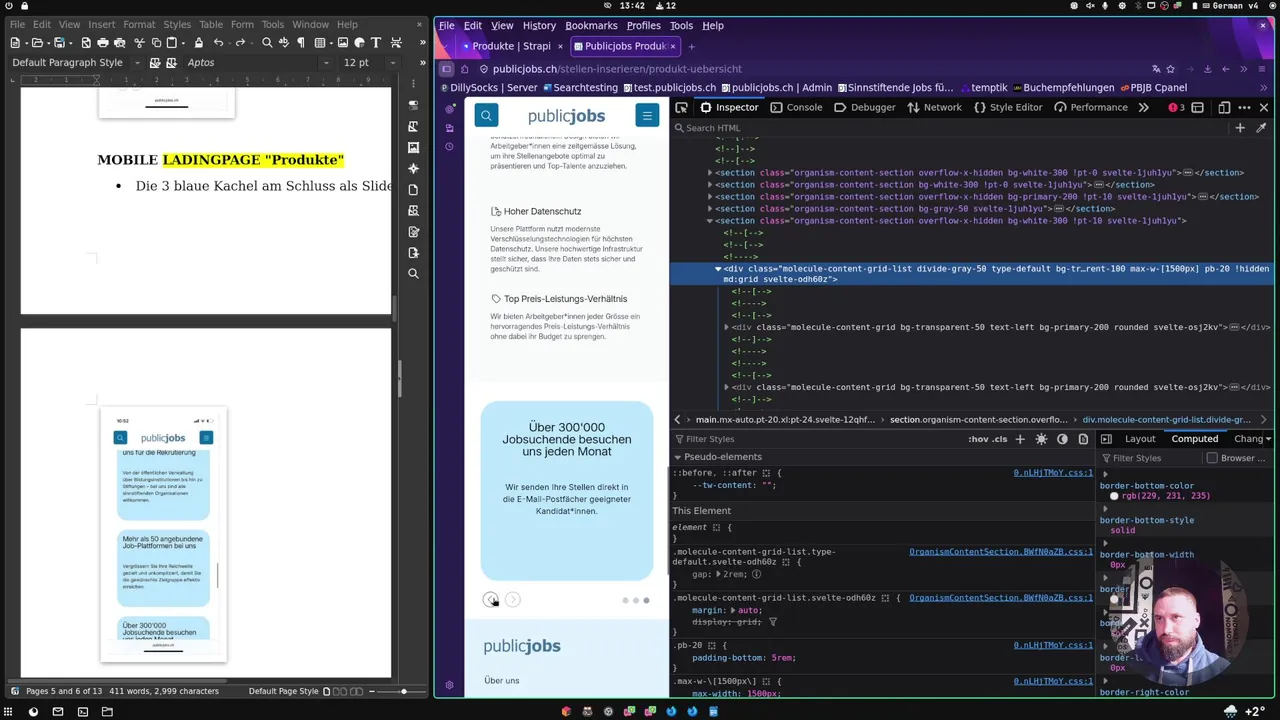The width and height of the screenshot is (1280, 720).
Task: Enable the Browser Styles checkbox
Action: (x=1212, y=458)
